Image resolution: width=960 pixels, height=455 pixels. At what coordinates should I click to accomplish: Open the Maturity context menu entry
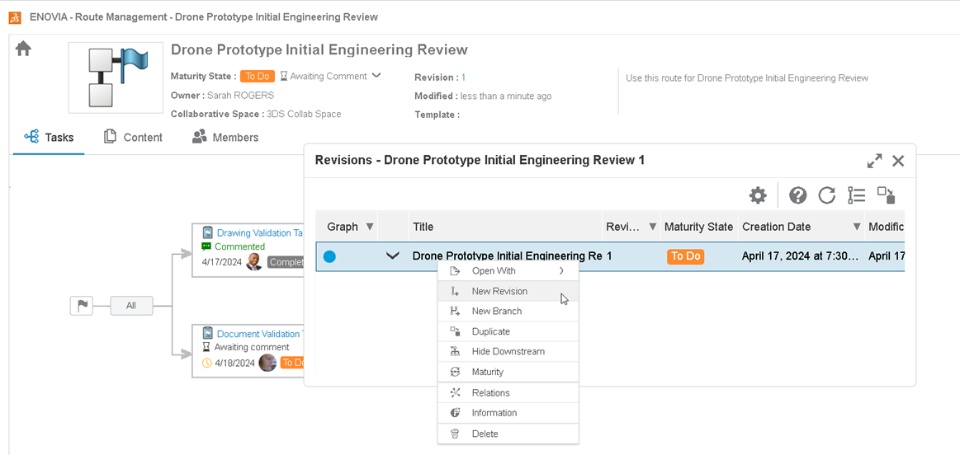(487, 372)
